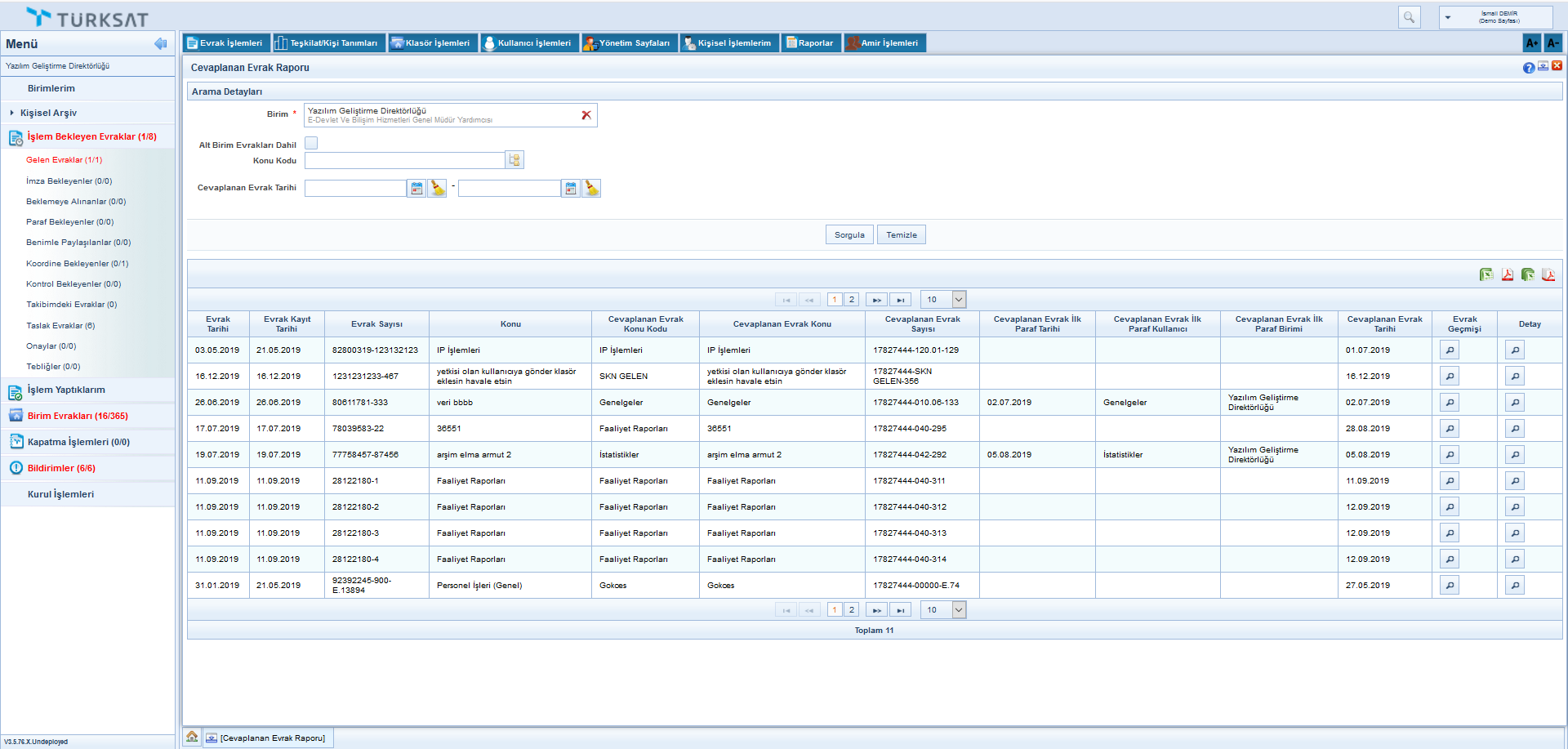Check Alt Birim Evrakları Dahil
Screen dimensions: 1568x749
coord(311,144)
